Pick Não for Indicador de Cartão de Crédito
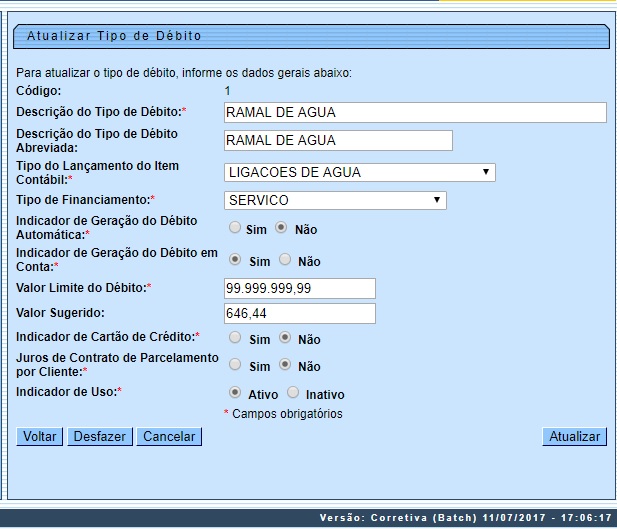 click(284, 338)
